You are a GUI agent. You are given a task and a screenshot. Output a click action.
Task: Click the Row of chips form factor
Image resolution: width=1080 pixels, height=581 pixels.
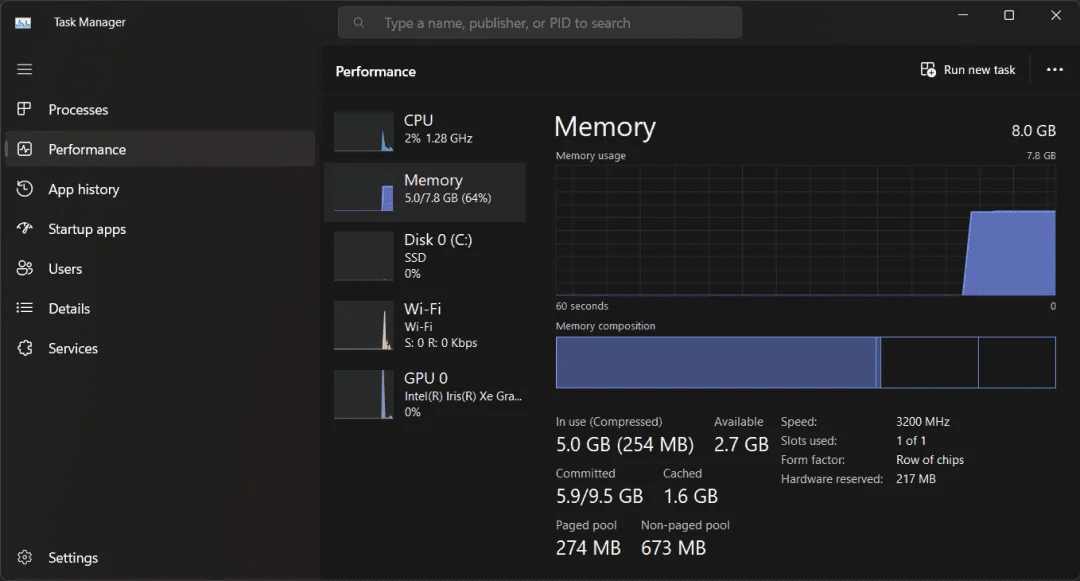point(930,460)
